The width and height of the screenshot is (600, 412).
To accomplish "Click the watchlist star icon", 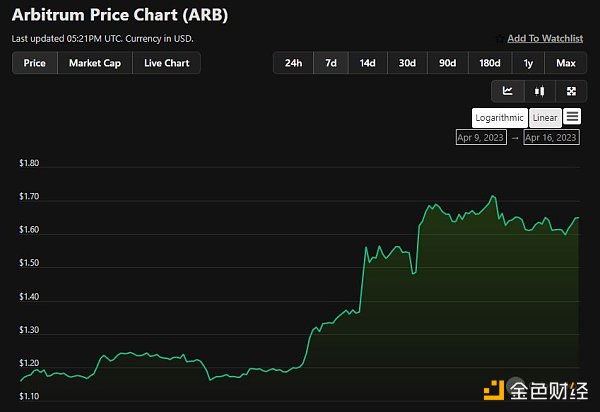I will 499,38.
